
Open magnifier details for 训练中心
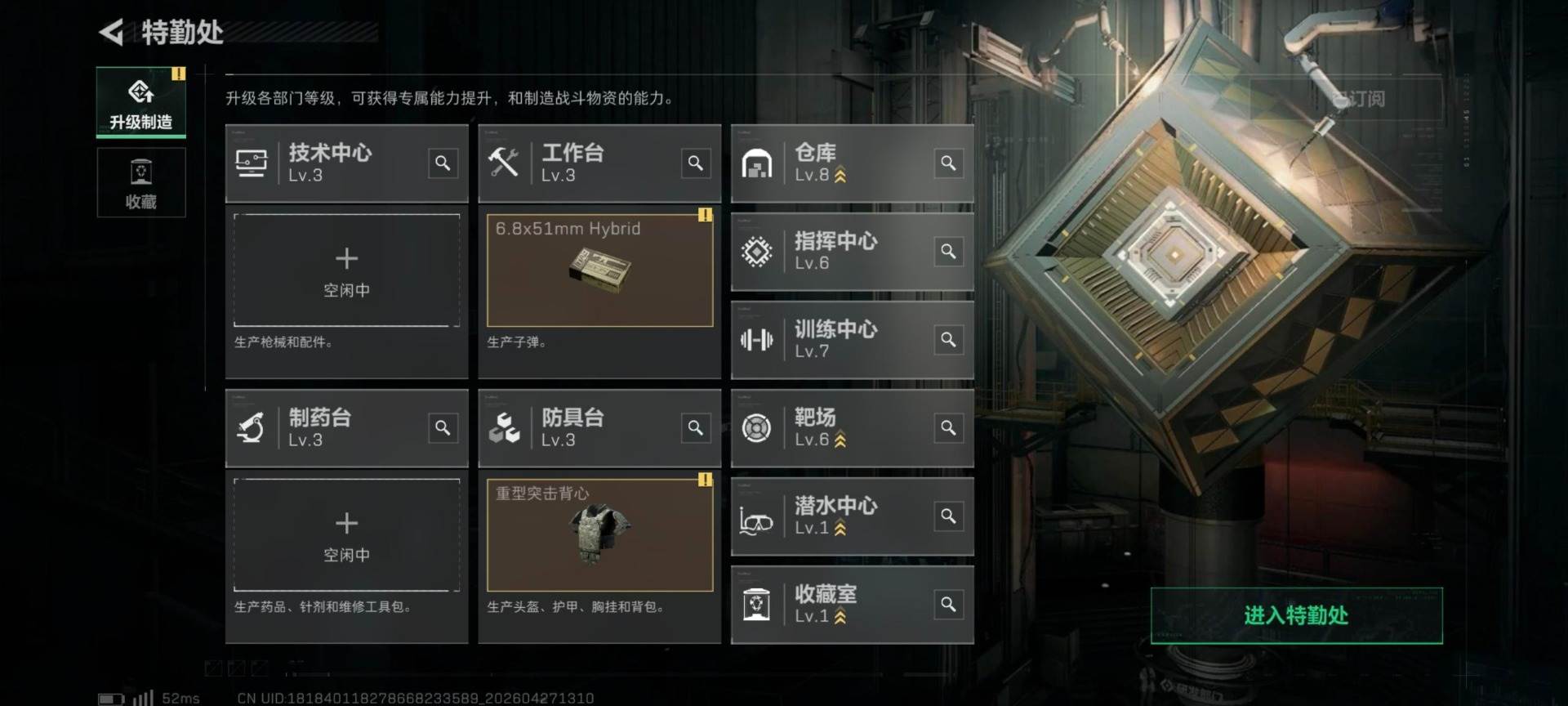point(948,339)
